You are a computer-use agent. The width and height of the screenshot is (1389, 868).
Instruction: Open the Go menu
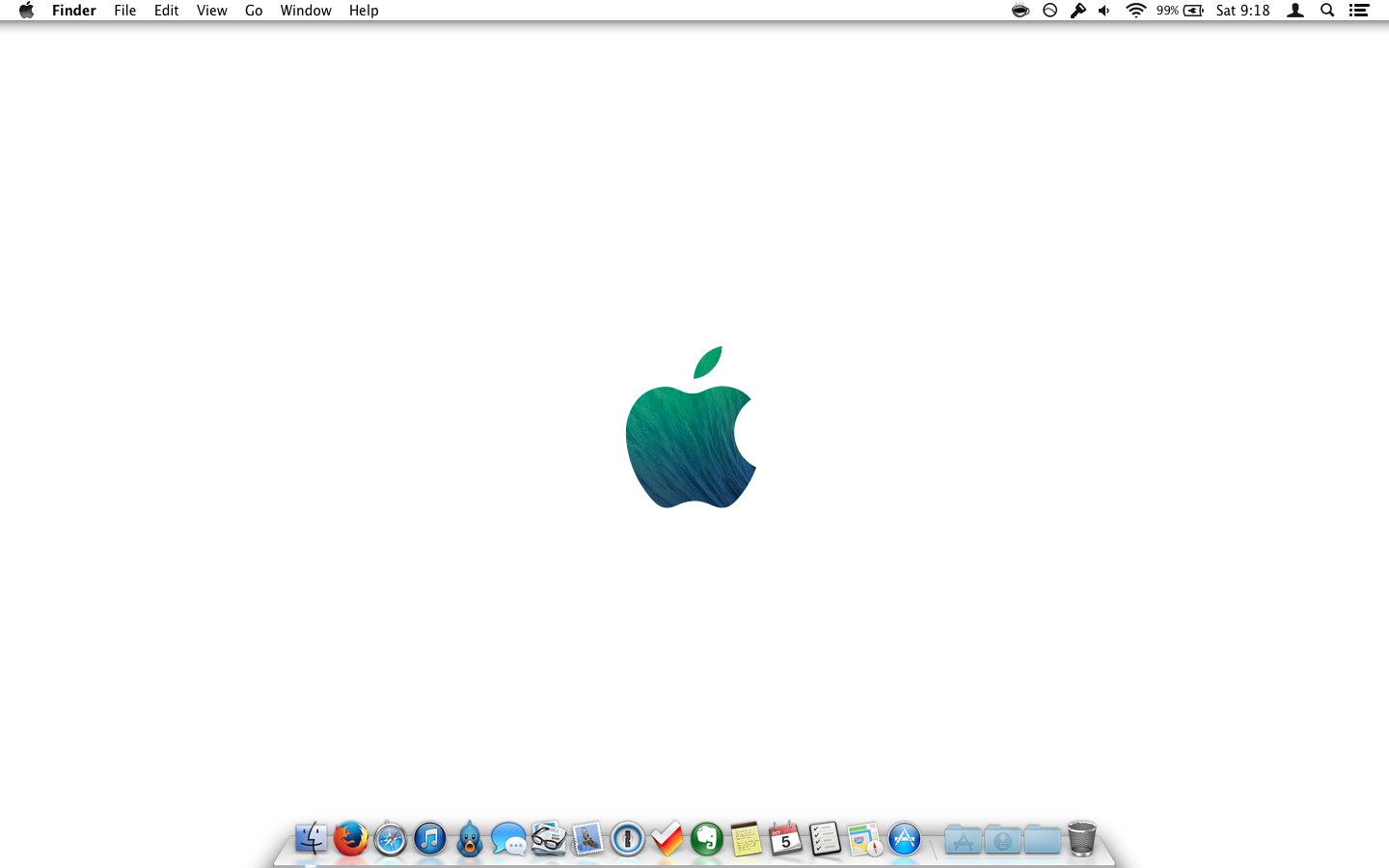coord(254,11)
